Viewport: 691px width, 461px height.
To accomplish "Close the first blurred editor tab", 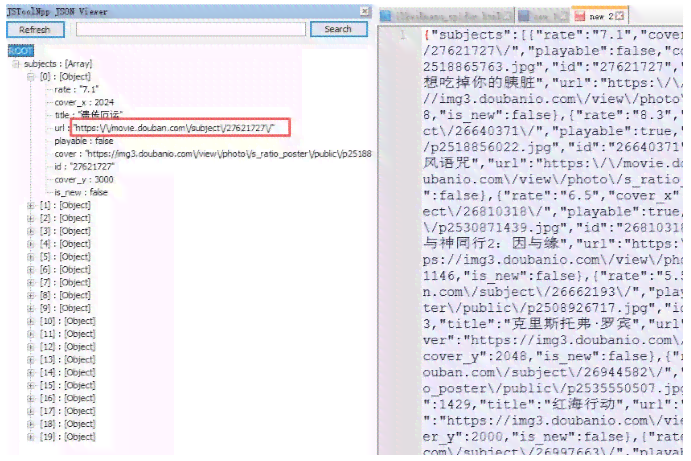I will click(x=508, y=16).
